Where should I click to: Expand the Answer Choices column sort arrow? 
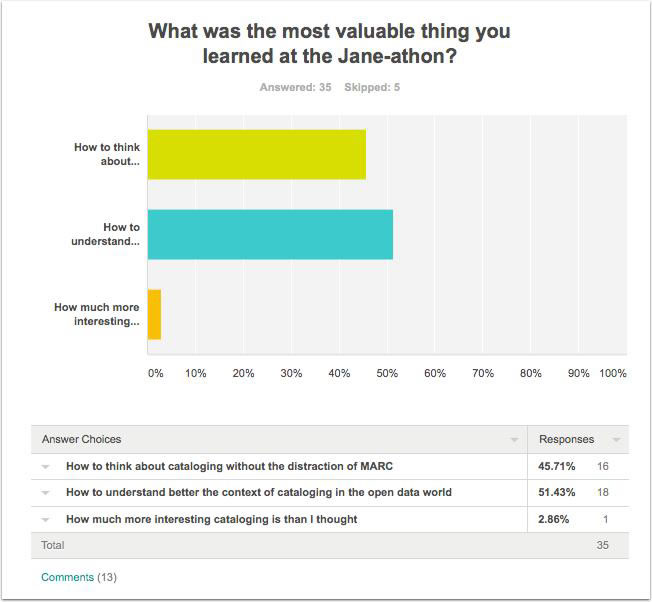(x=514, y=440)
